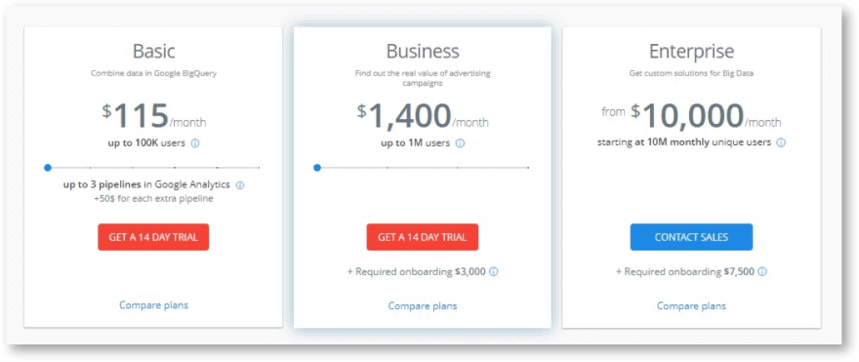The width and height of the screenshot is (859, 362).
Task: Click the Basic plan slider handle
Action: click(48, 168)
